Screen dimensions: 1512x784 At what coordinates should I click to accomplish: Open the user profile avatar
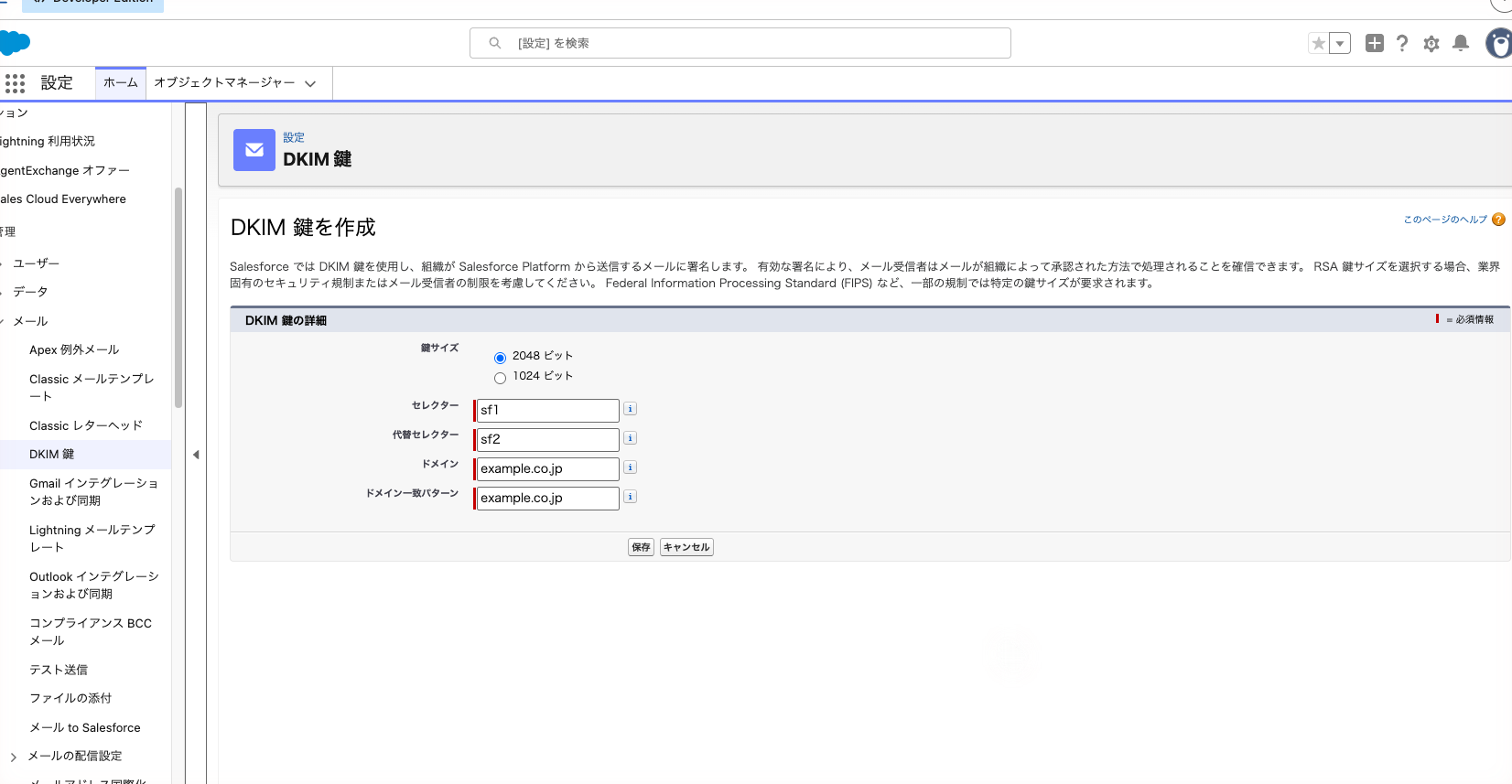(1499, 43)
